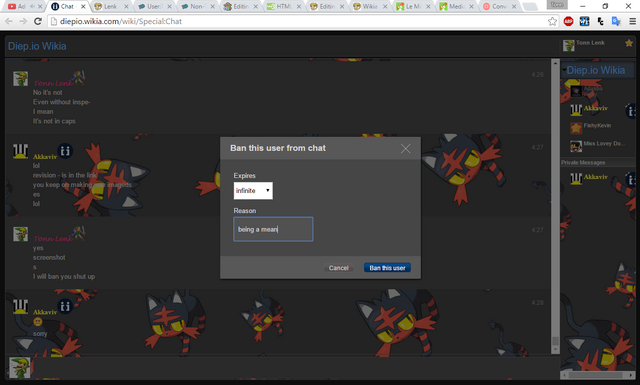
Task: Open a new browser tab
Action: (530, 6)
